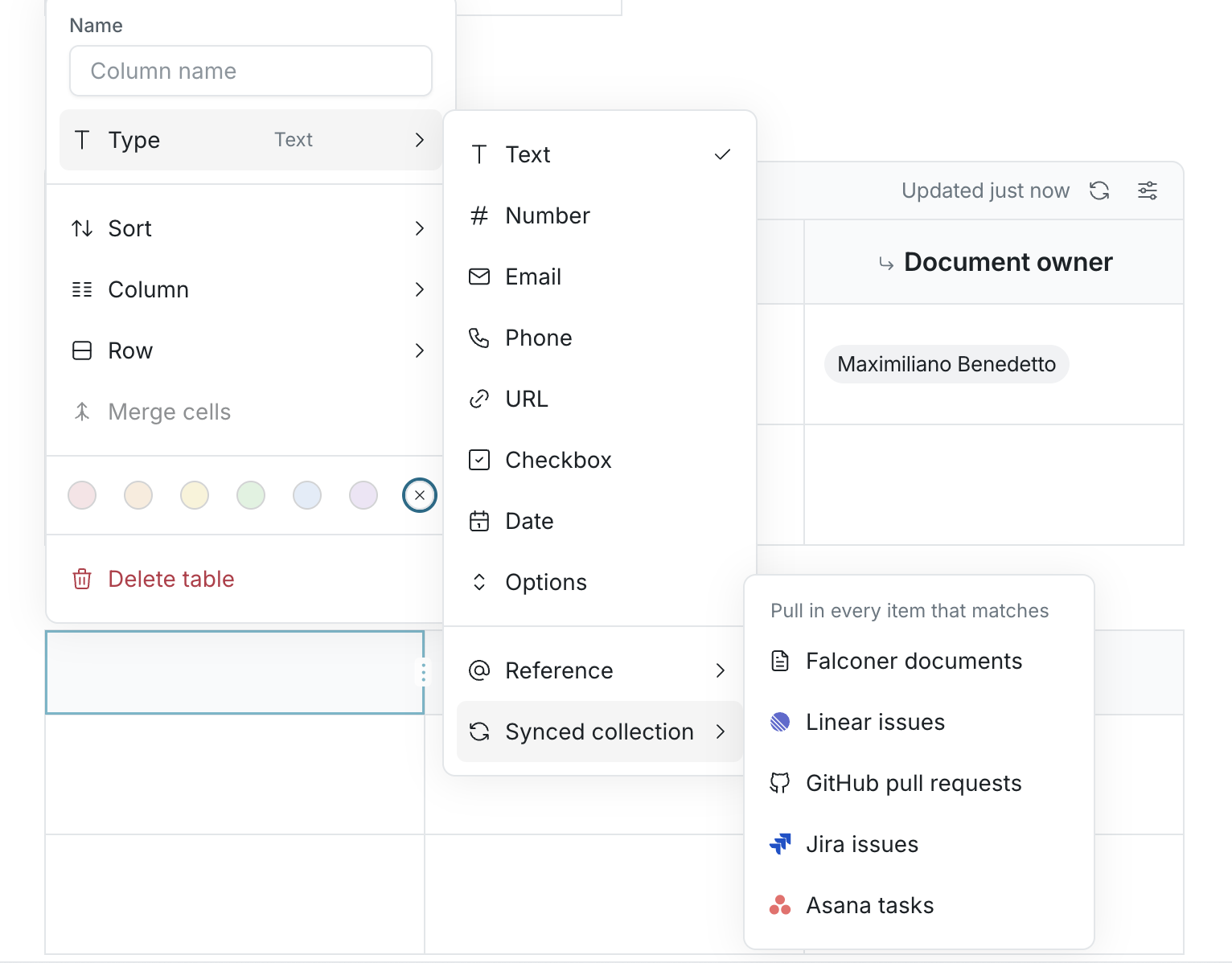Click the Updated just now status text
1232x963 pixels.
(985, 191)
